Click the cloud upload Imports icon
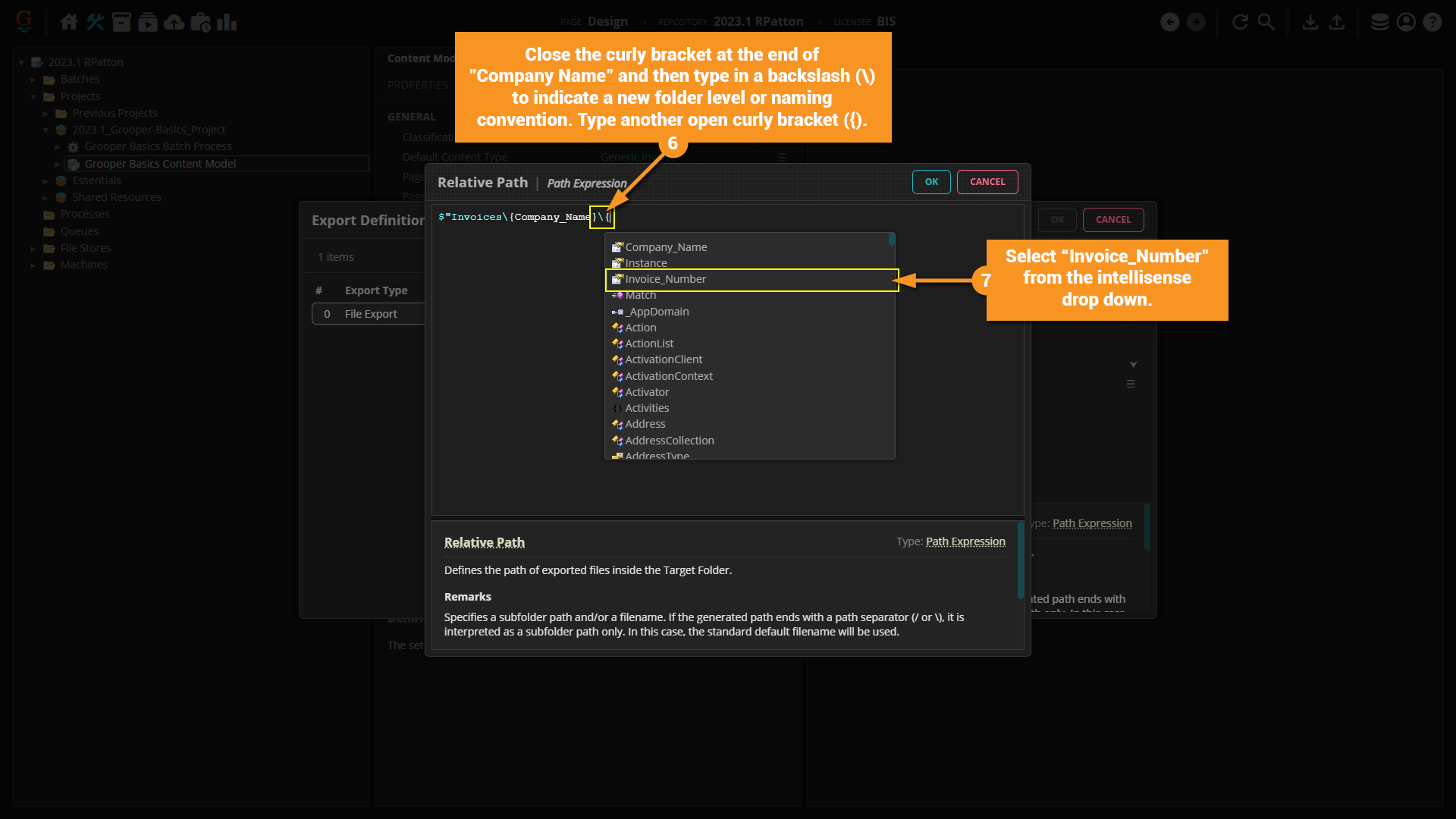1456x819 pixels. pyautogui.click(x=174, y=22)
